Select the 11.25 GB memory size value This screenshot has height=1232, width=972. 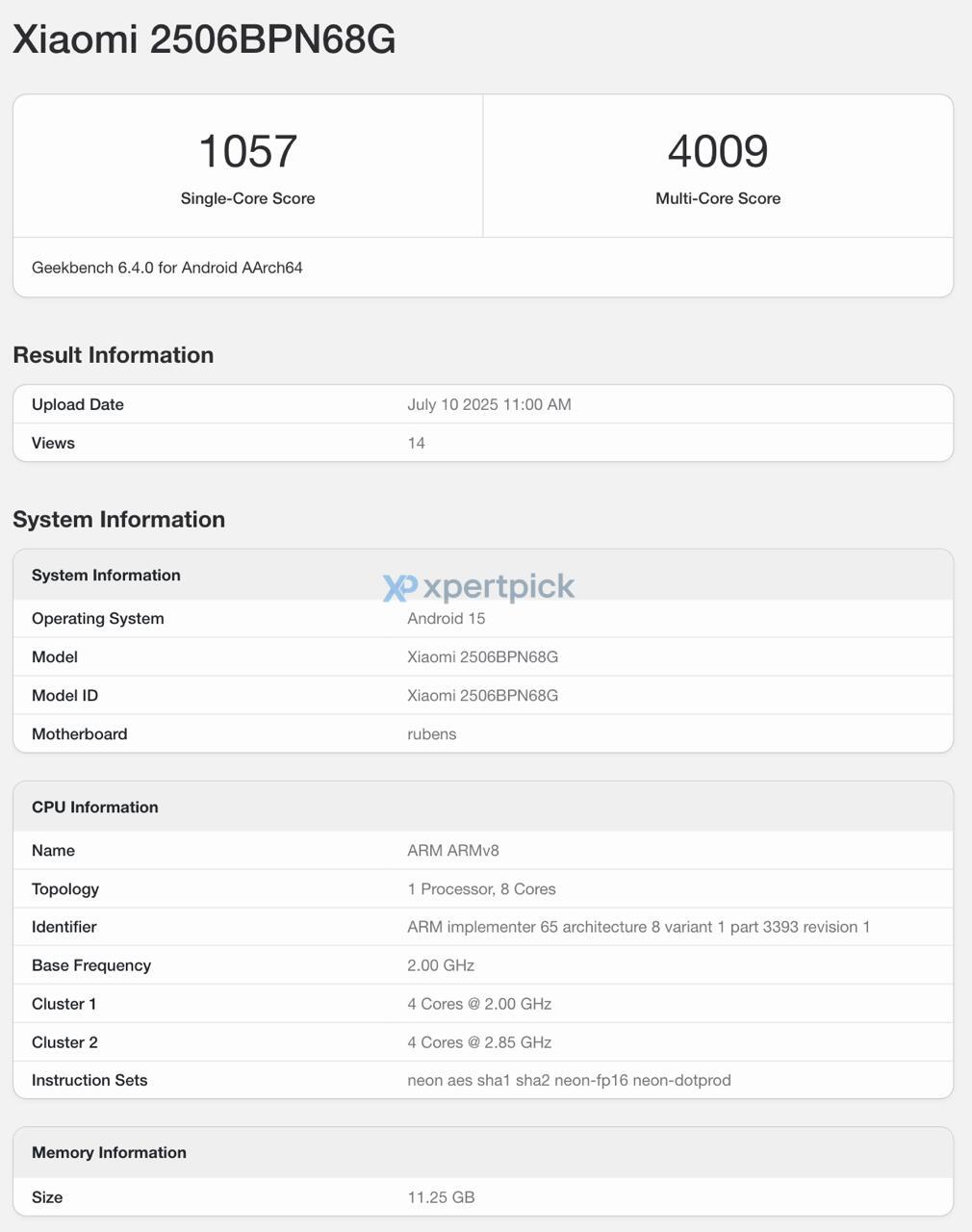tap(441, 1197)
